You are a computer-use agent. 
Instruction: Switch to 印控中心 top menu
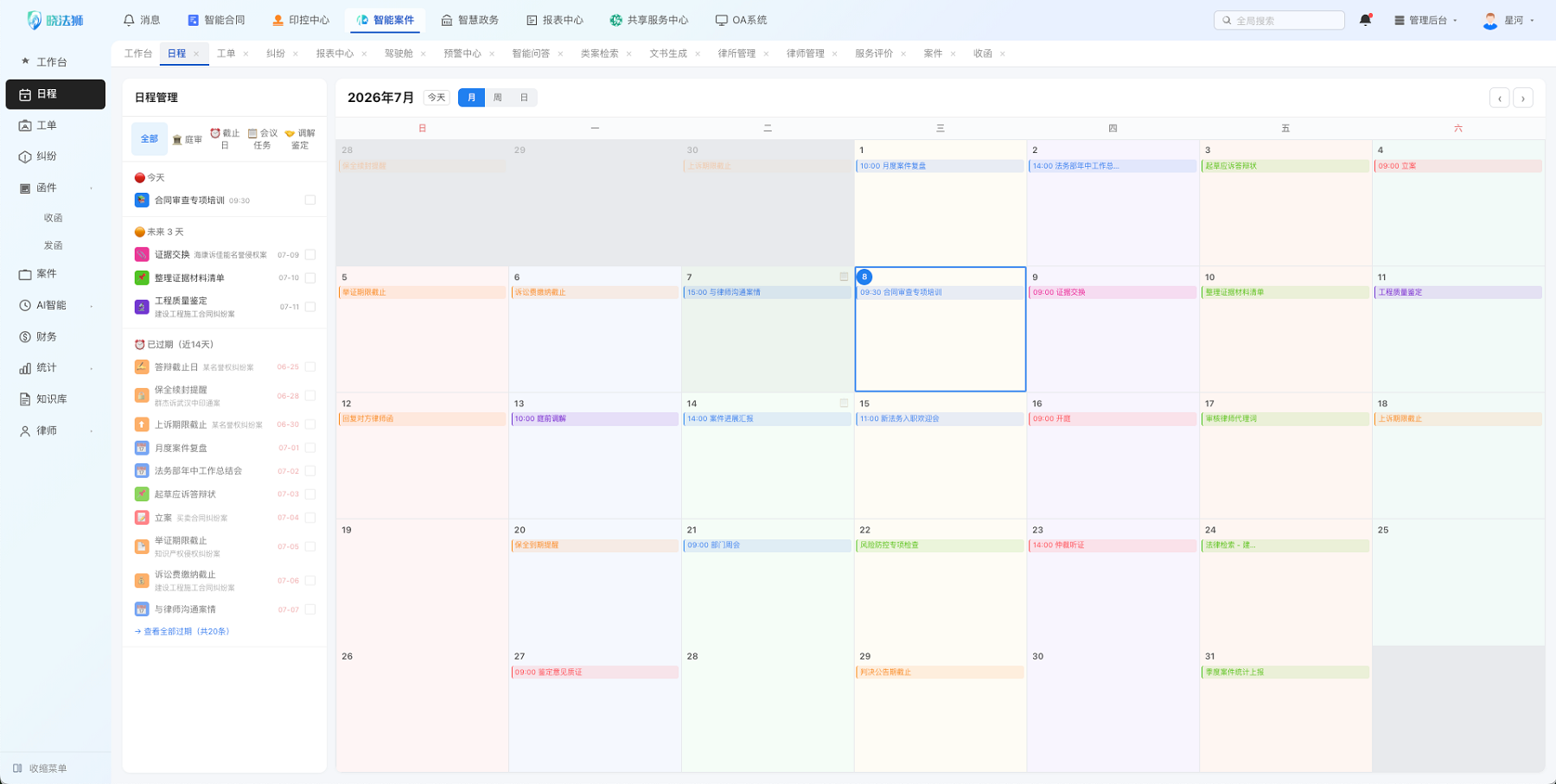[x=301, y=20]
